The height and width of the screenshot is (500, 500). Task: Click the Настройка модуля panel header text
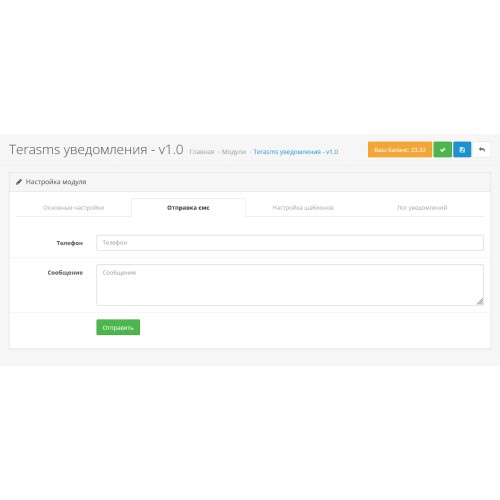(x=56, y=182)
